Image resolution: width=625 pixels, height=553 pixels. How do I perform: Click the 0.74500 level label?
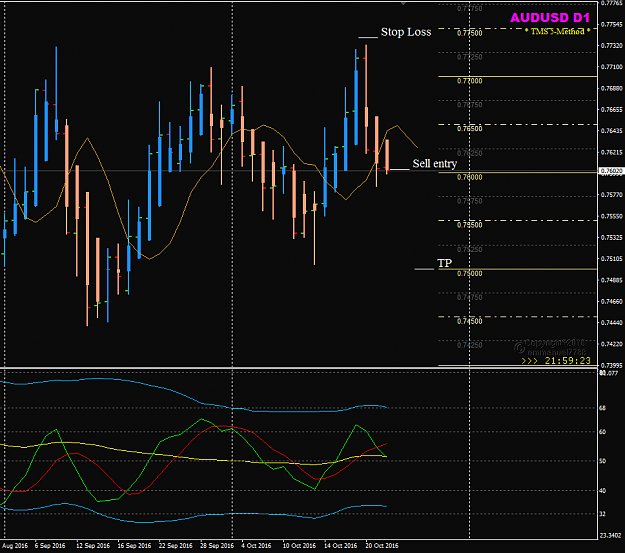pyautogui.click(x=470, y=321)
